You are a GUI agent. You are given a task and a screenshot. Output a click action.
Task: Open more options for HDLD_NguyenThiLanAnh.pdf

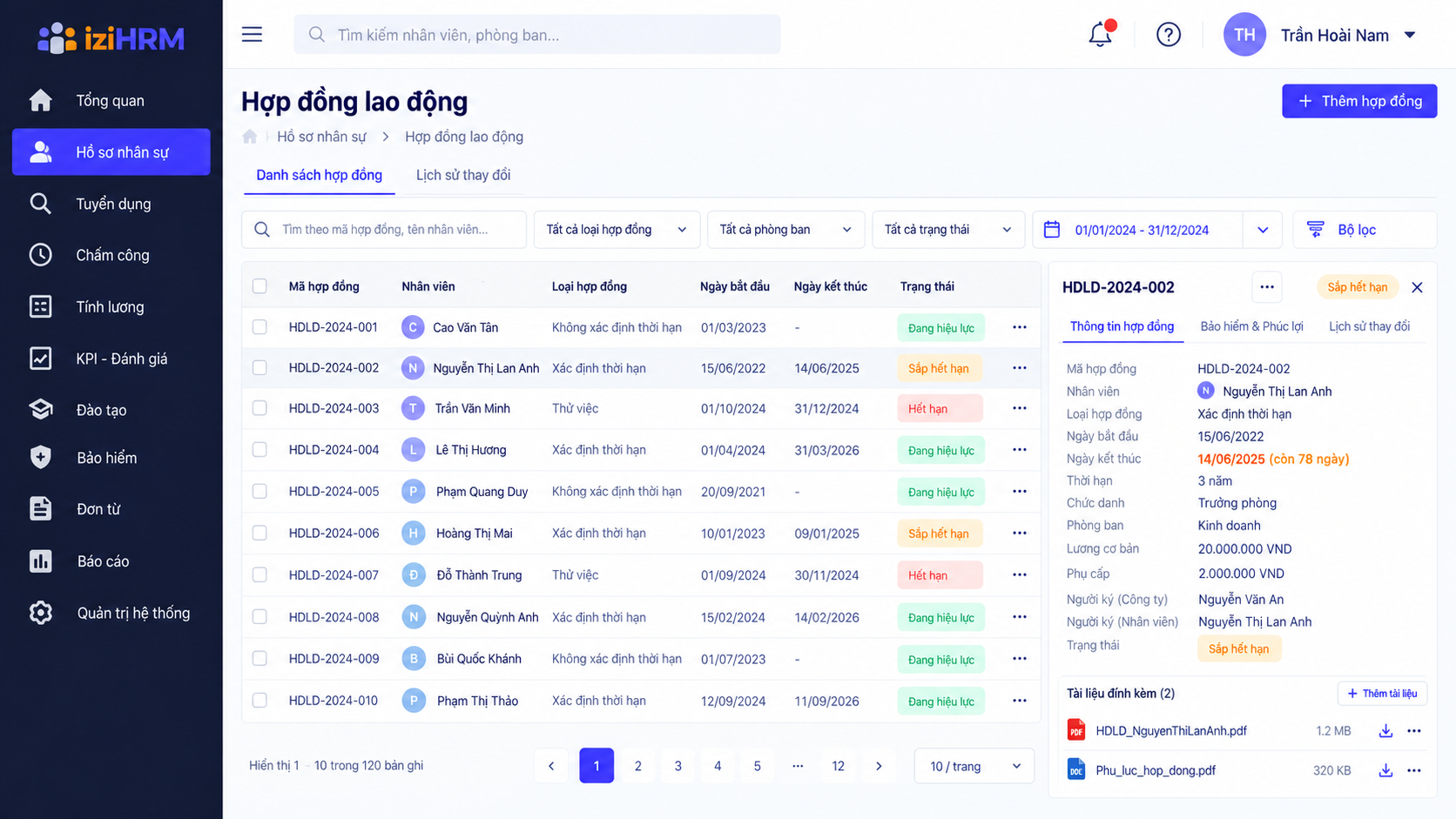point(1414,731)
